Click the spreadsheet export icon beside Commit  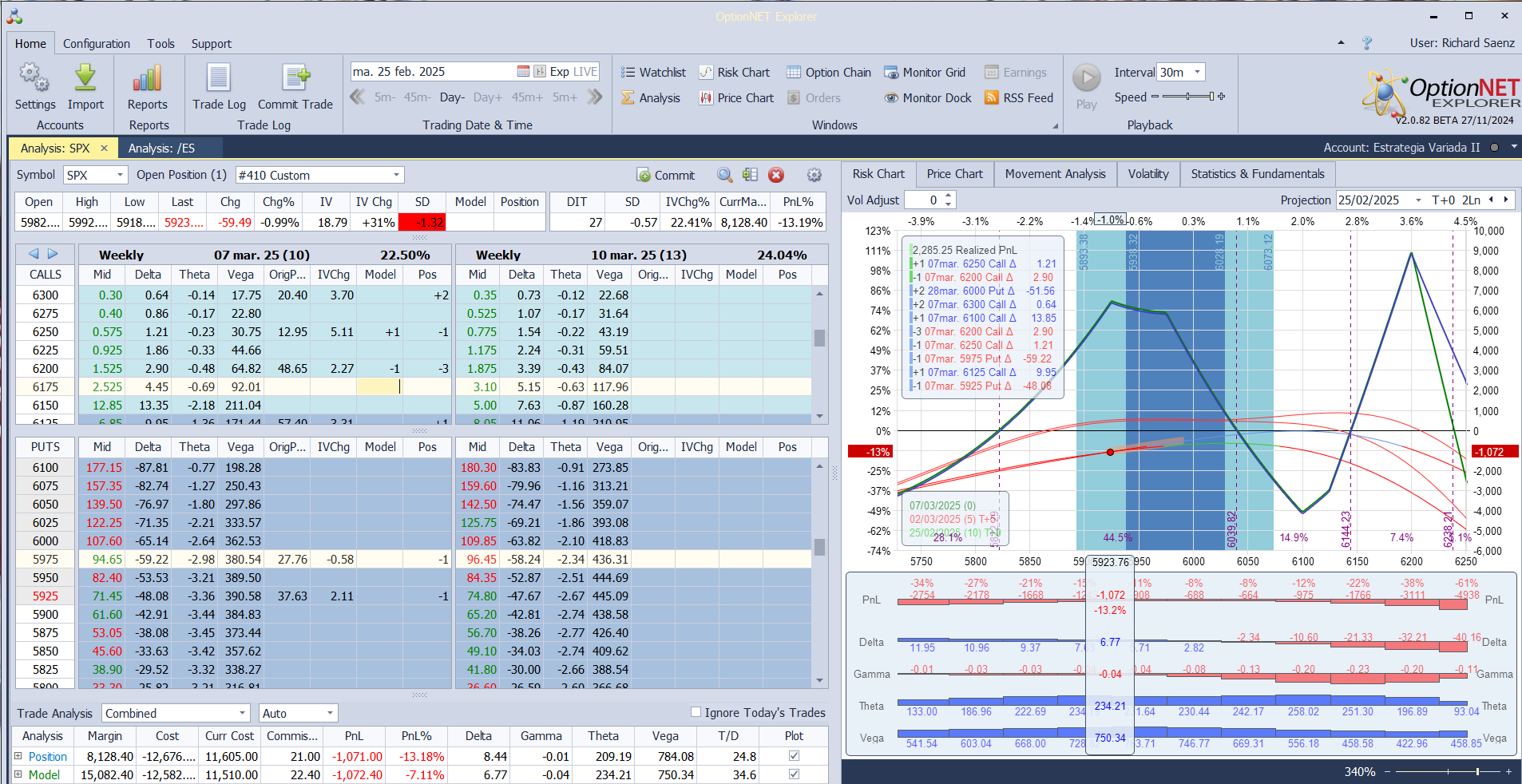(750, 175)
